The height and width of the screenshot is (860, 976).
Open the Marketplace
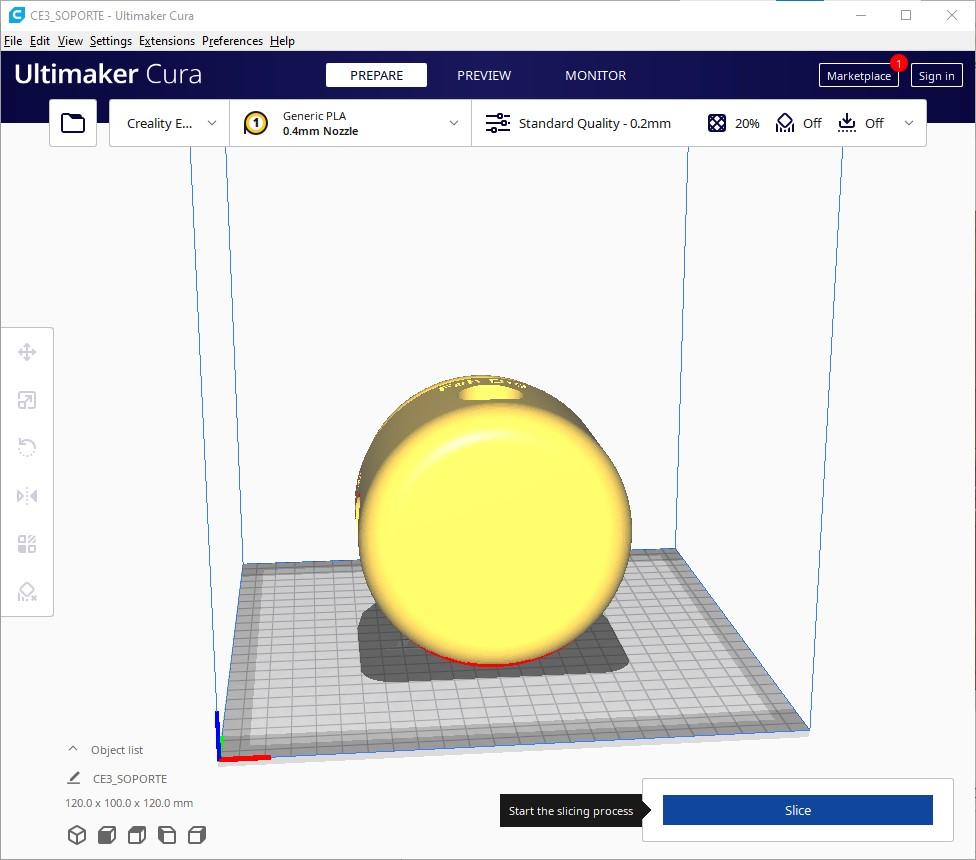click(x=858, y=75)
